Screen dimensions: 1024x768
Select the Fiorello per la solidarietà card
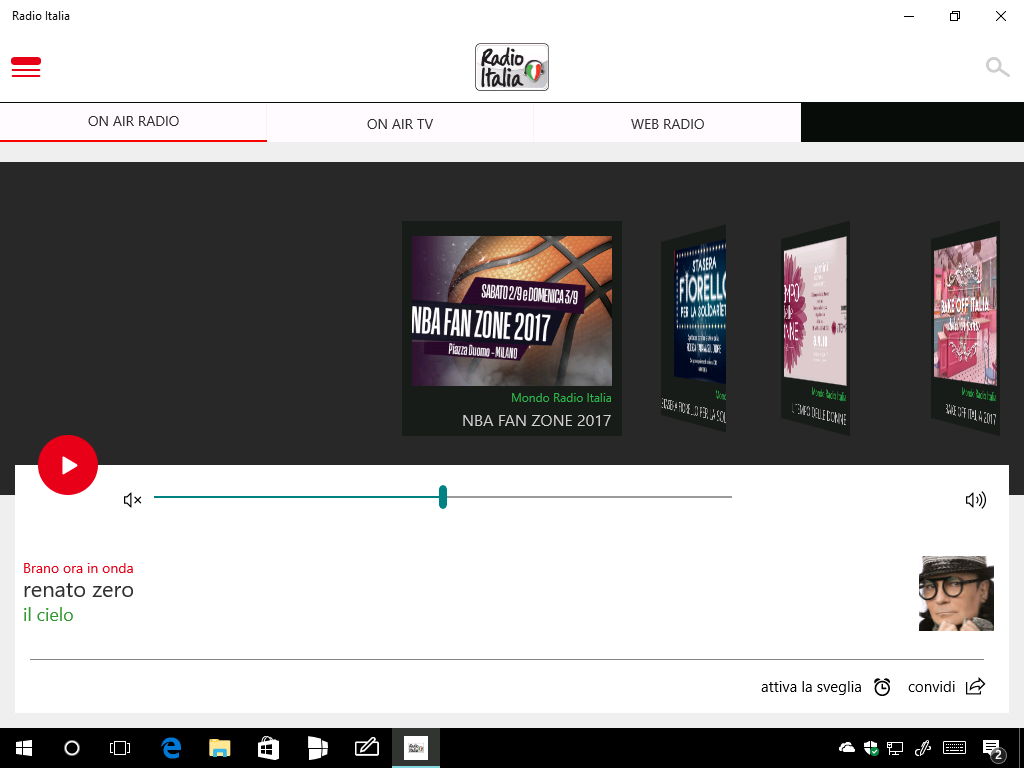tap(694, 330)
